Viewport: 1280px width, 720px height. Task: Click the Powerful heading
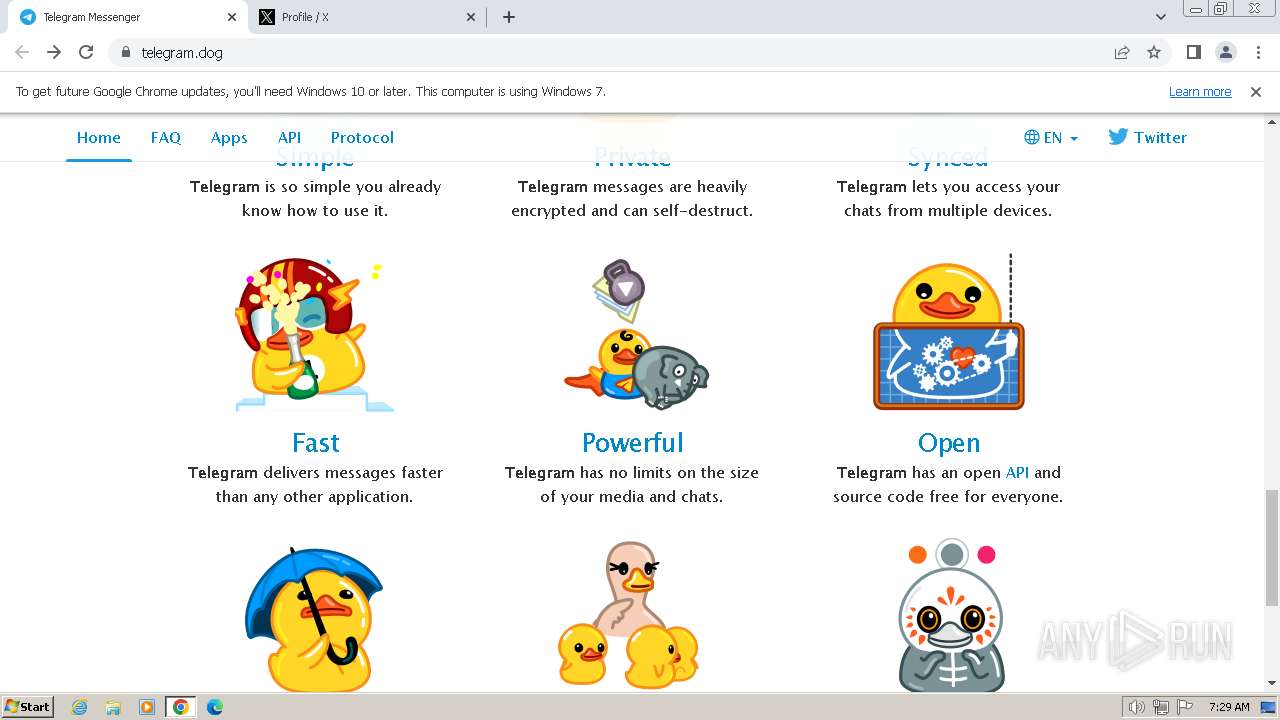(x=633, y=443)
